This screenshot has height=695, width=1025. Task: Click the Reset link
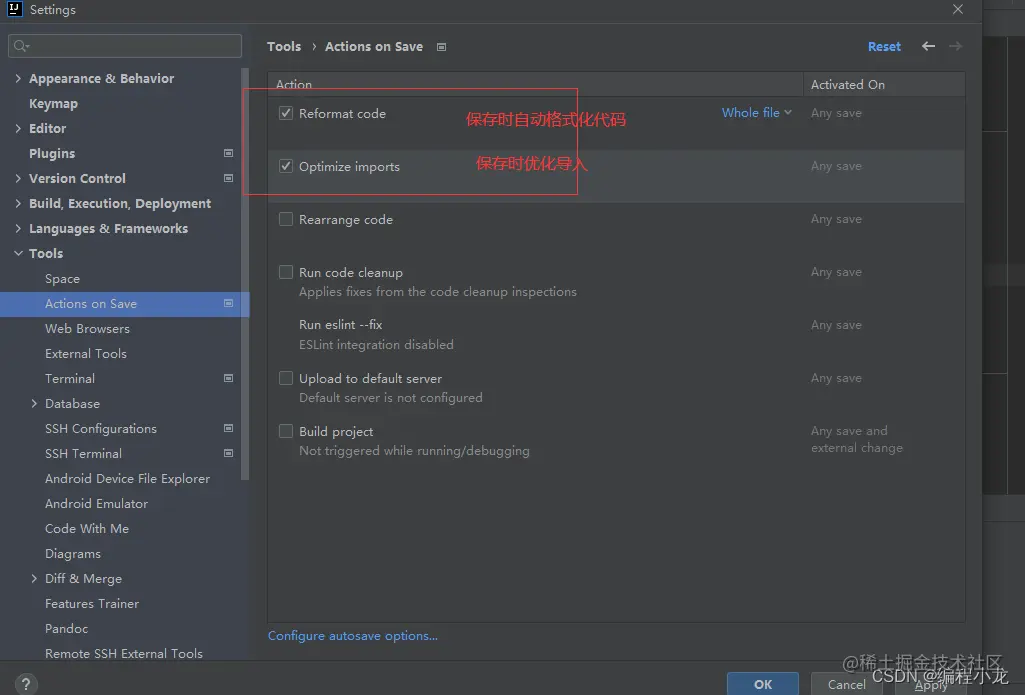[884, 46]
